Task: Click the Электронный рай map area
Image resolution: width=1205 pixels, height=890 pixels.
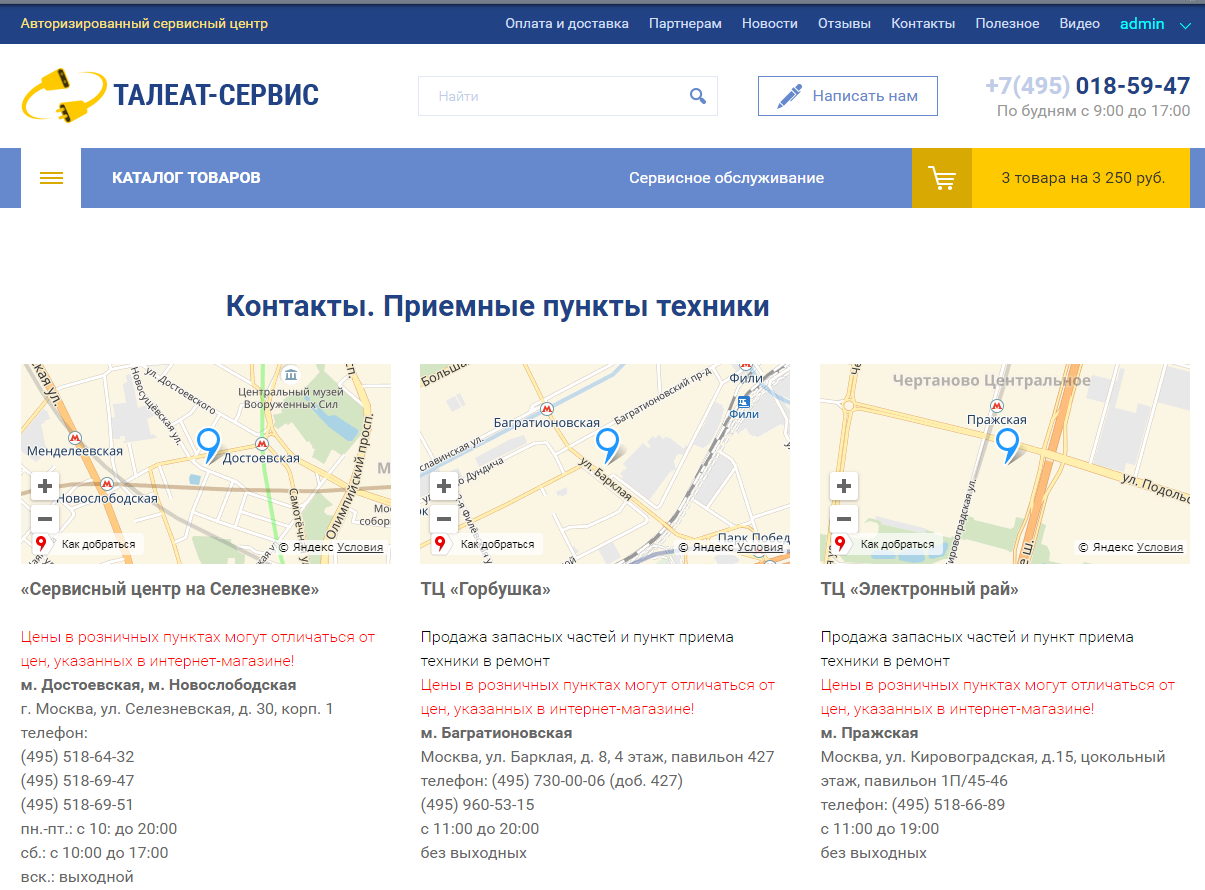Action: tap(1005, 464)
